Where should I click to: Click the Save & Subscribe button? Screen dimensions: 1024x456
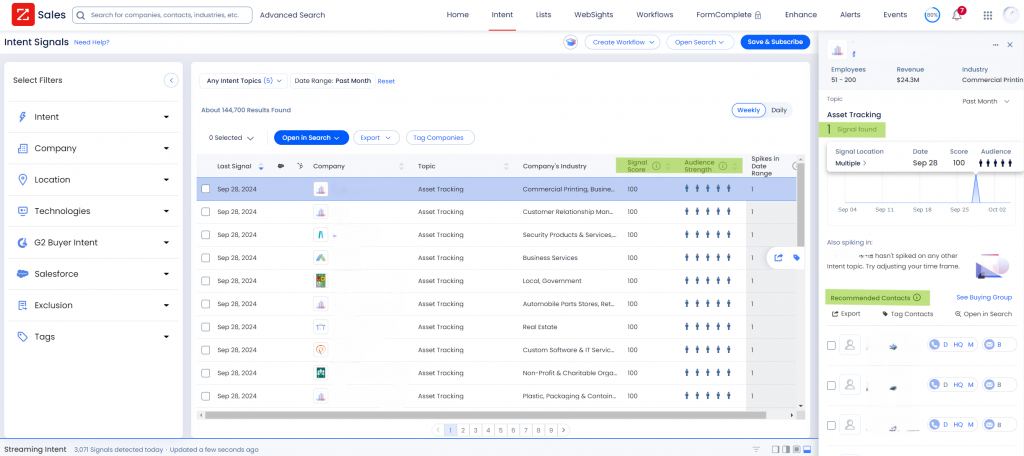774,42
